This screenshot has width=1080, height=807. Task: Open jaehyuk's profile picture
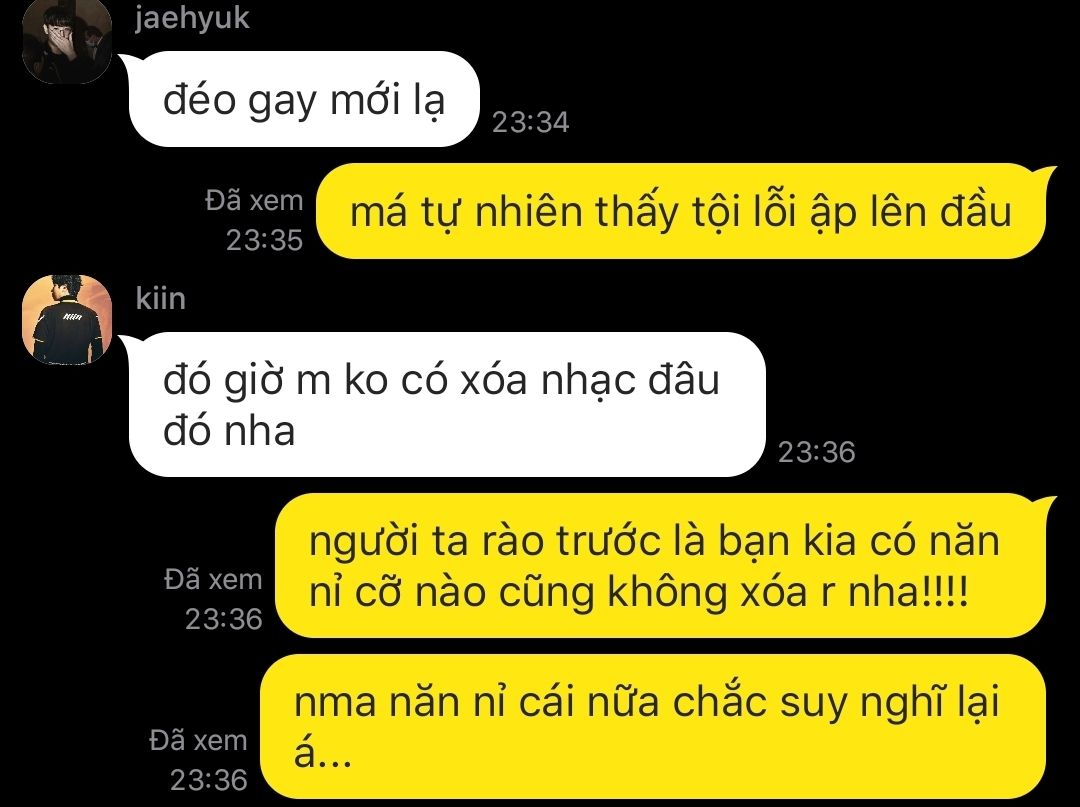pos(67,39)
